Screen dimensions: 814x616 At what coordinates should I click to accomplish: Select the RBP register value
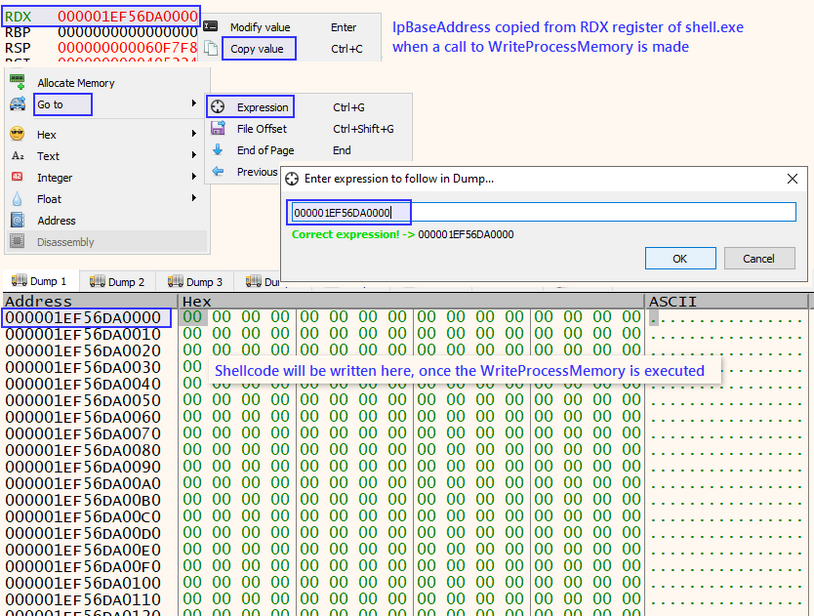point(128,32)
